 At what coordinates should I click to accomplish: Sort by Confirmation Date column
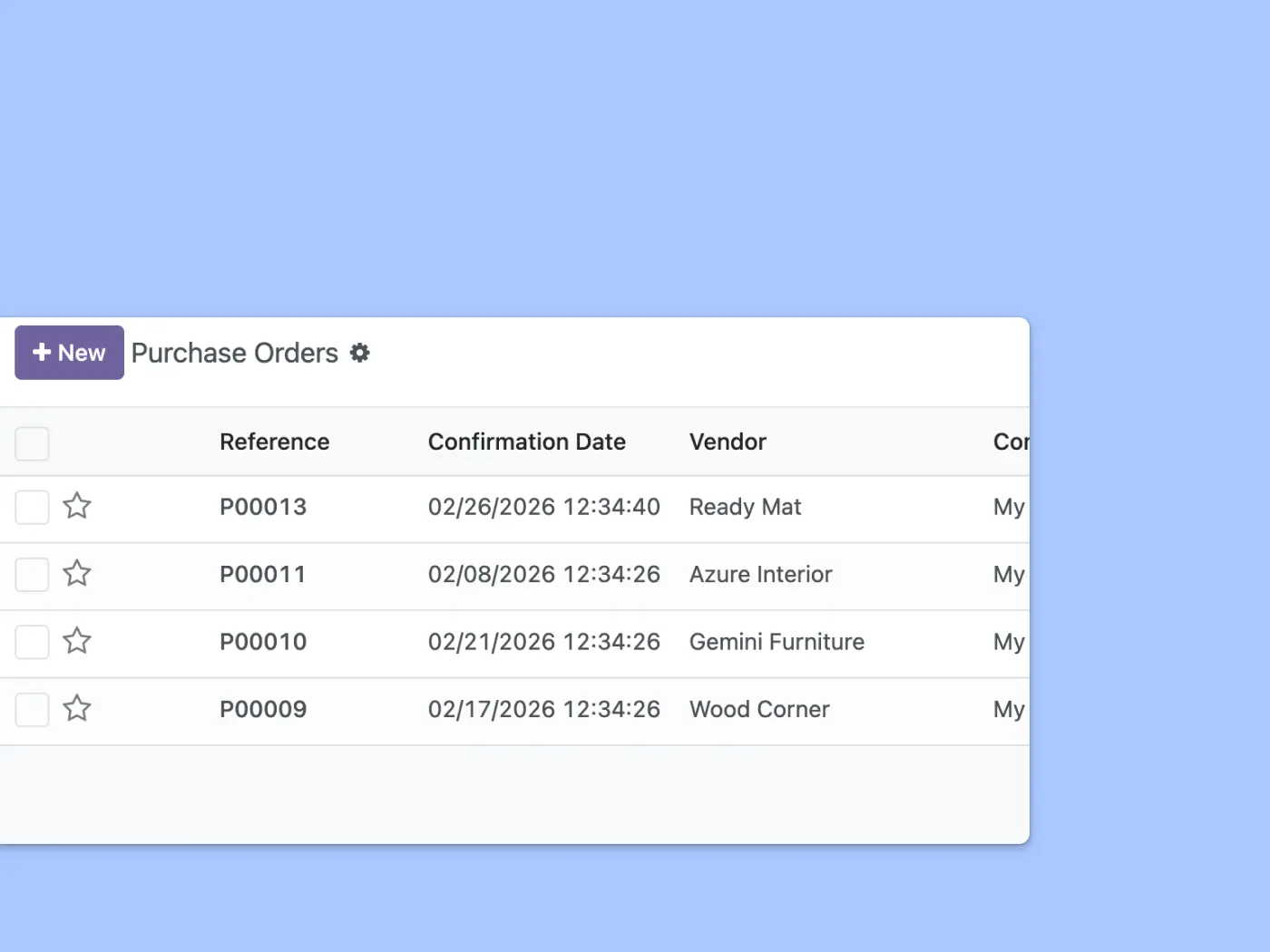[526, 442]
